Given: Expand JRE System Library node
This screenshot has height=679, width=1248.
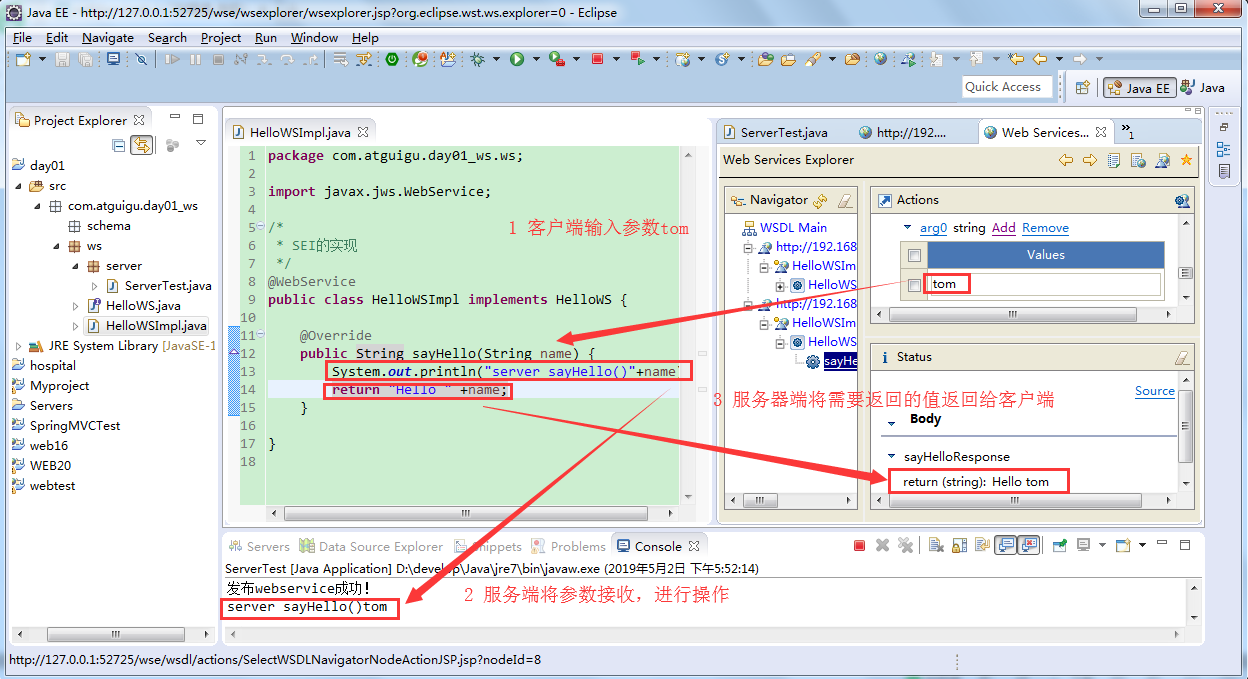Looking at the screenshot, I should [17, 346].
